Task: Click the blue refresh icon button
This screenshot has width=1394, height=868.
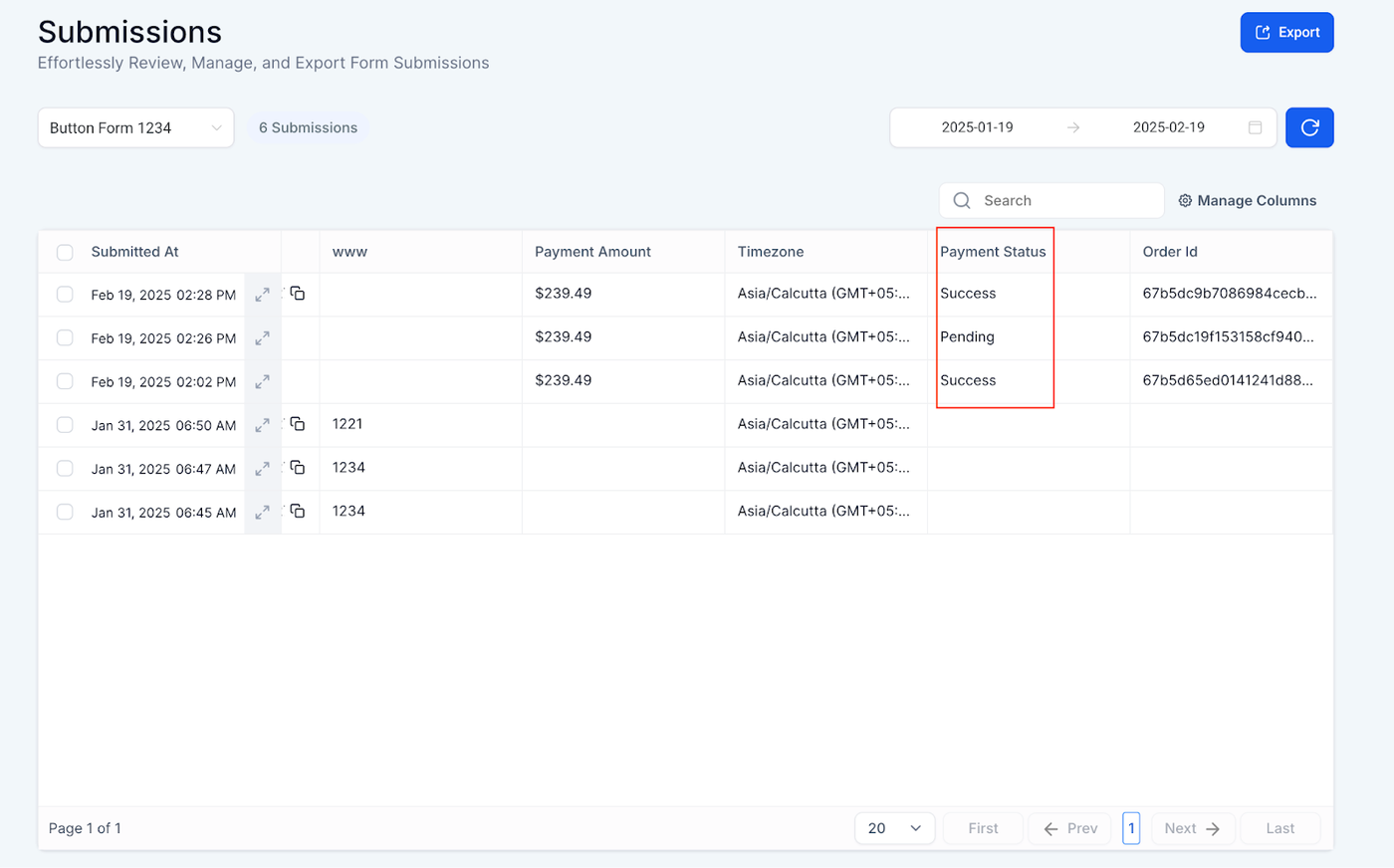Action: (x=1309, y=127)
